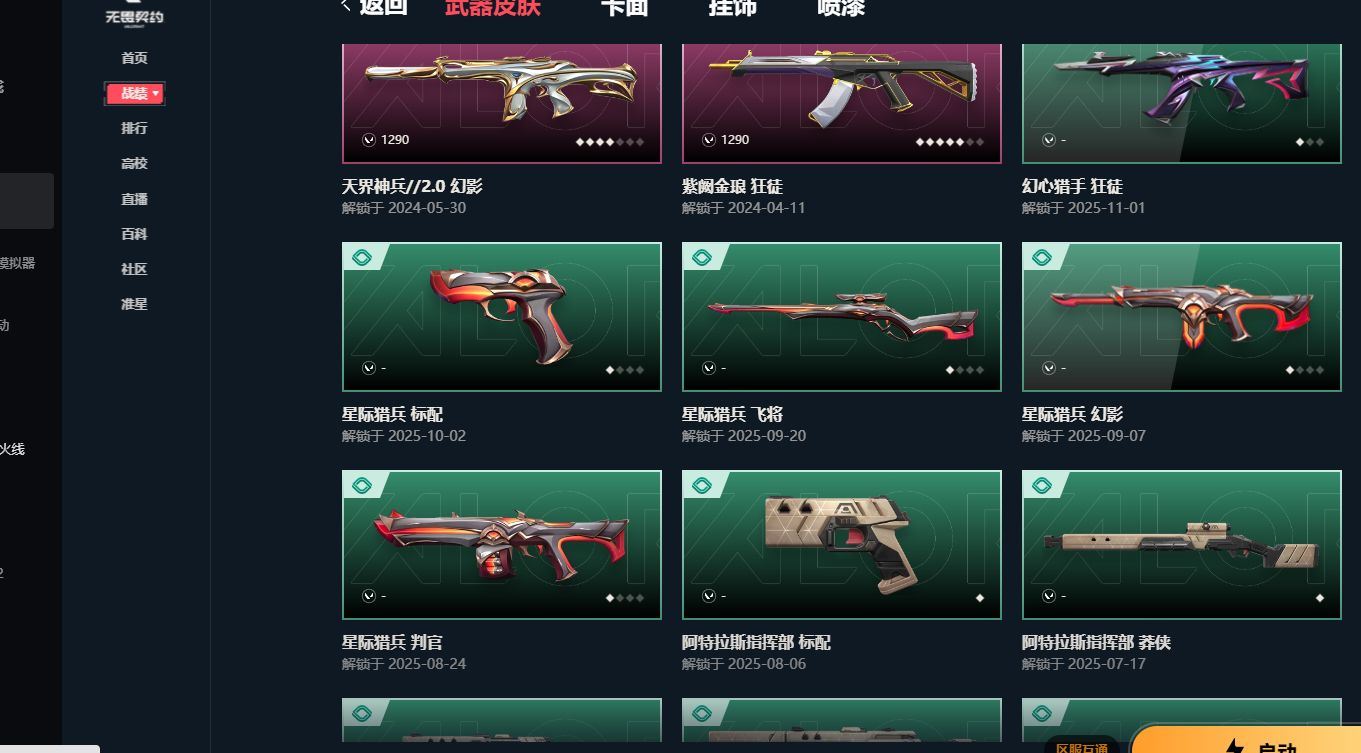
Task: Open 排行 in the side menu
Action: click(134, 128)
